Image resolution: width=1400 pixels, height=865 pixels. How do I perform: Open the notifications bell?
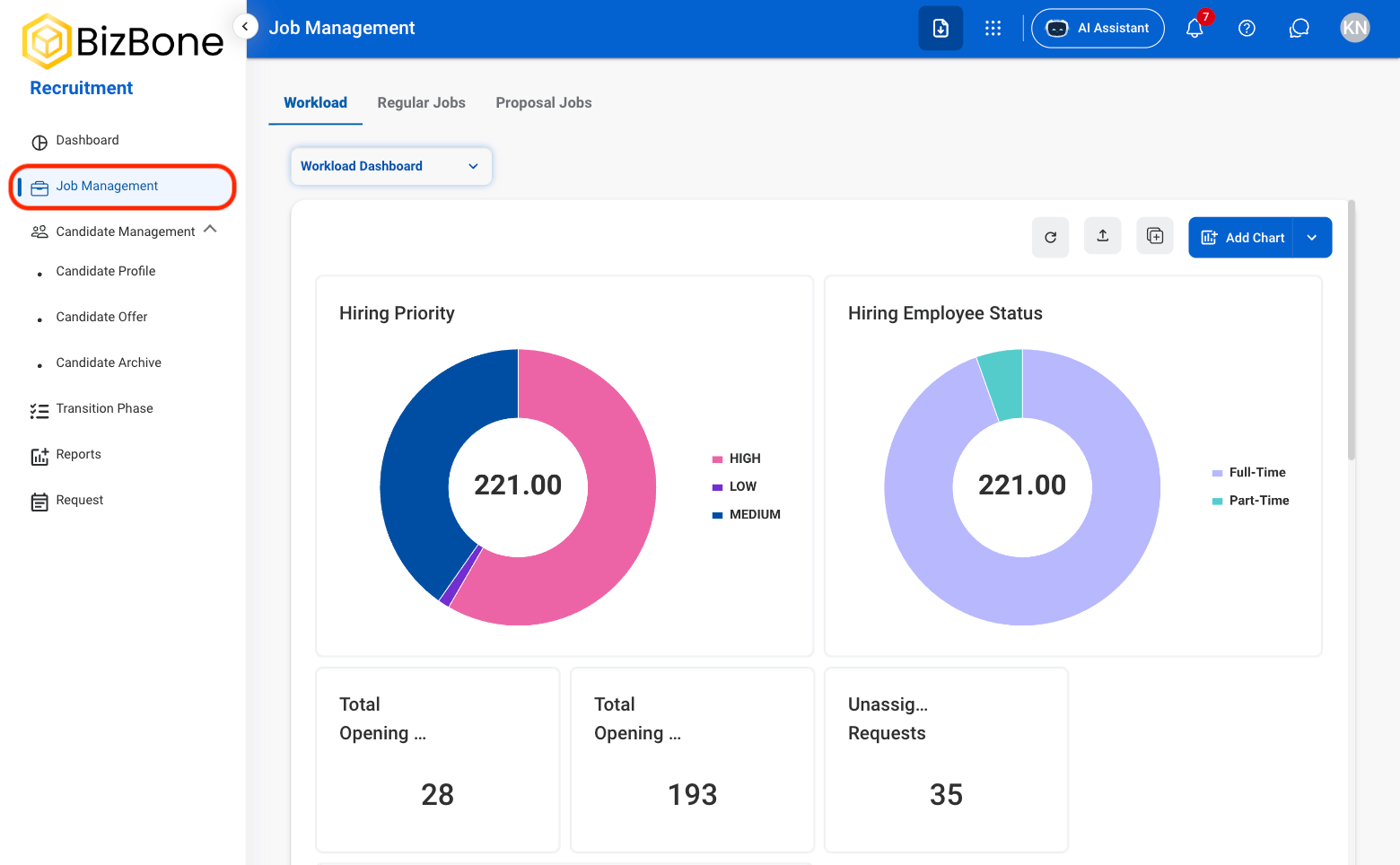(1194, 28)
